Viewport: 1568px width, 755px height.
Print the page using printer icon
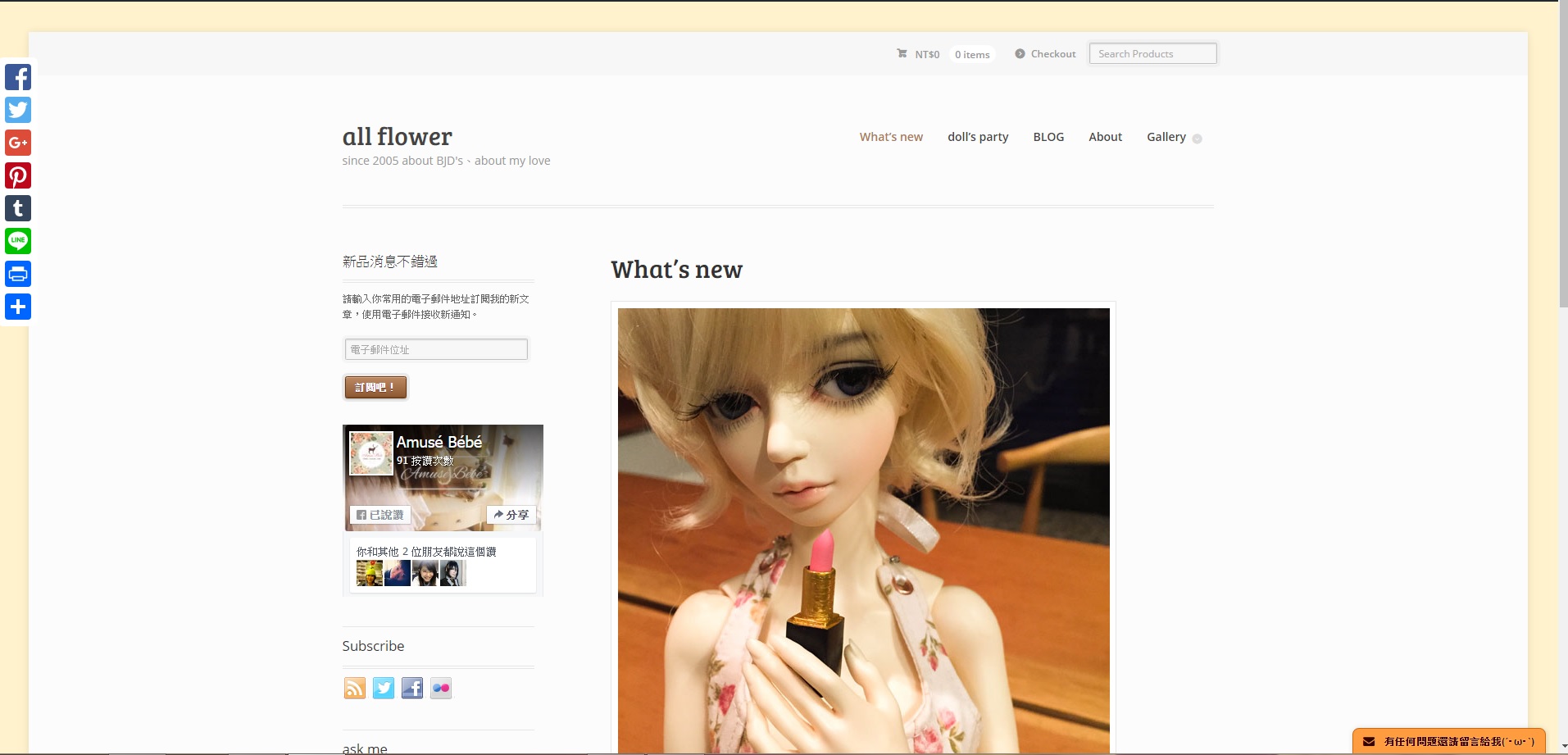coord(18,274)
